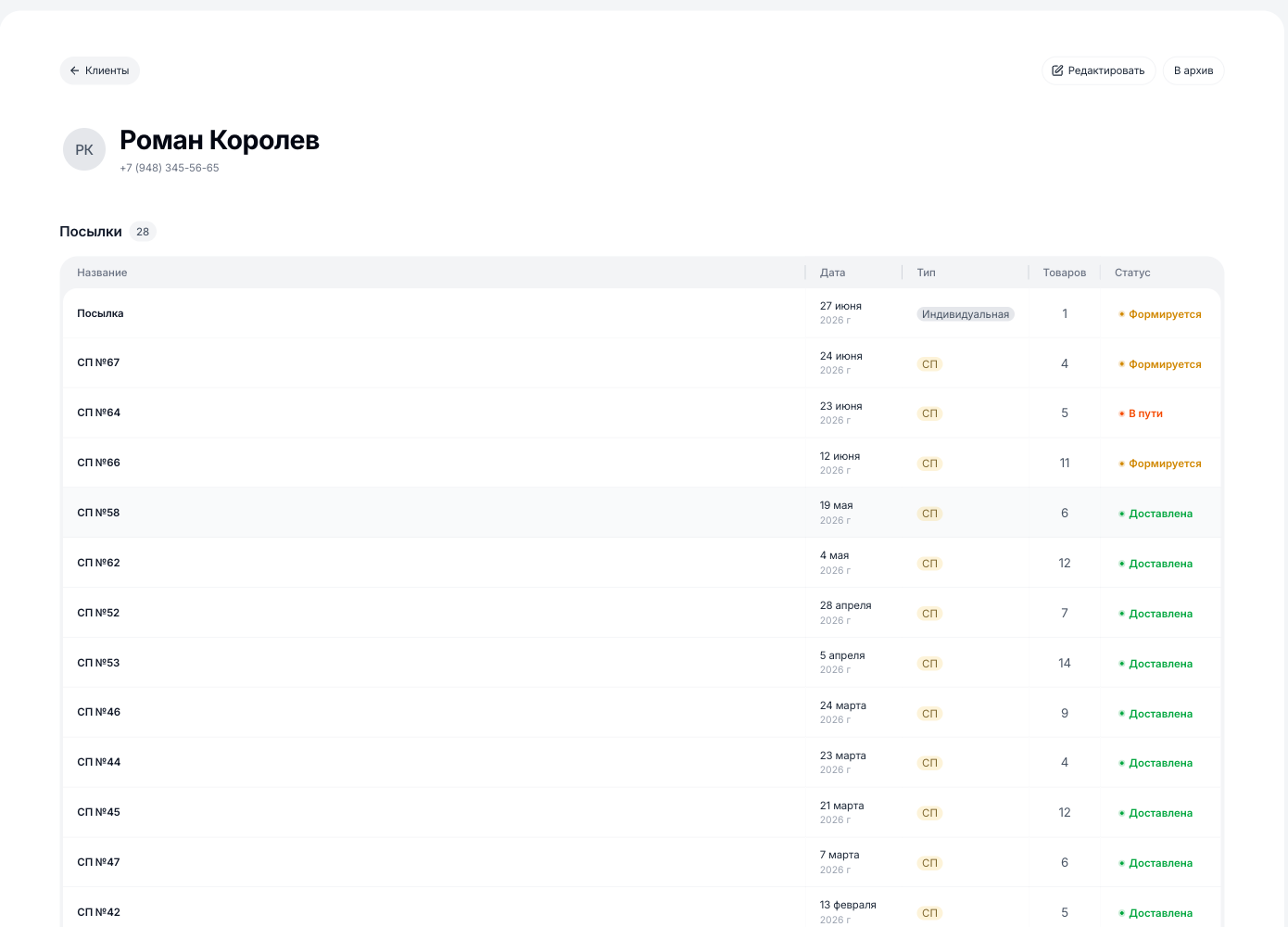Select the СП №62 row
1288x927 pixels.
tap(642, 563)
